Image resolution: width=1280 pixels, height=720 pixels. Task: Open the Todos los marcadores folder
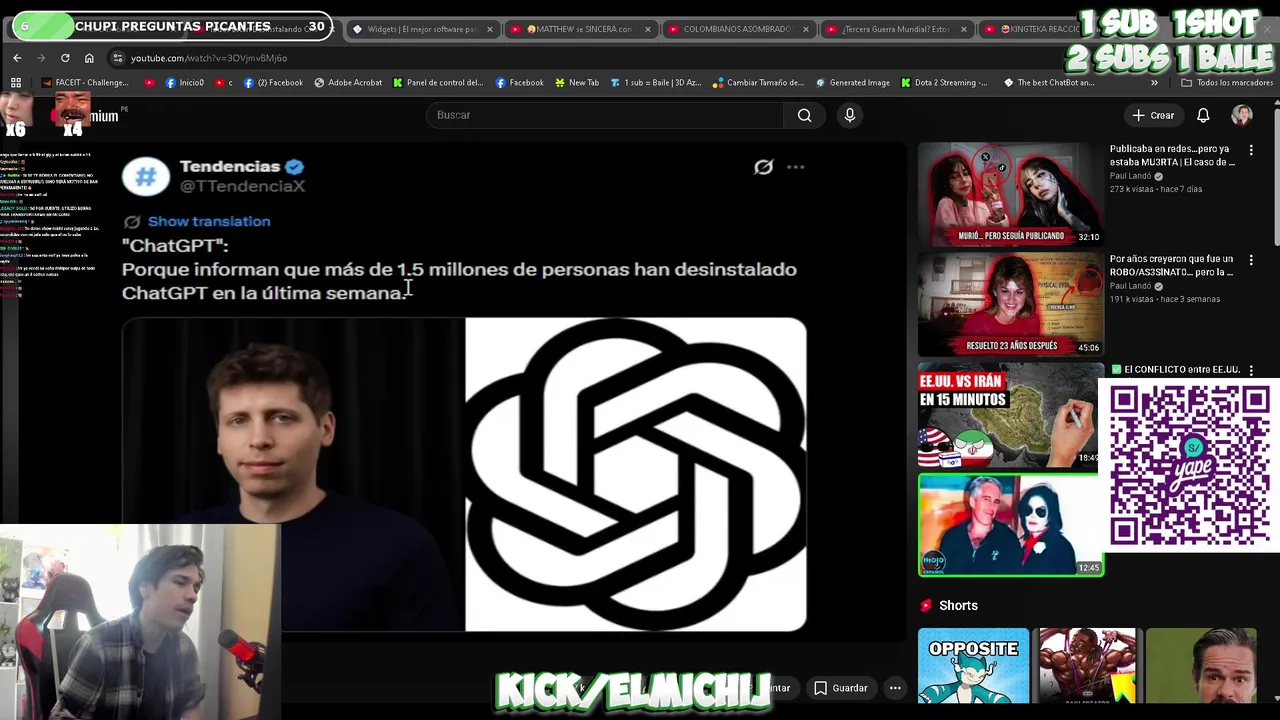point(1227,83)
